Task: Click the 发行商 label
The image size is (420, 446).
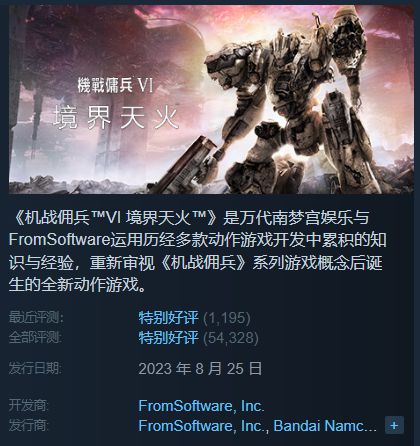Action: [x=29, y=426]
